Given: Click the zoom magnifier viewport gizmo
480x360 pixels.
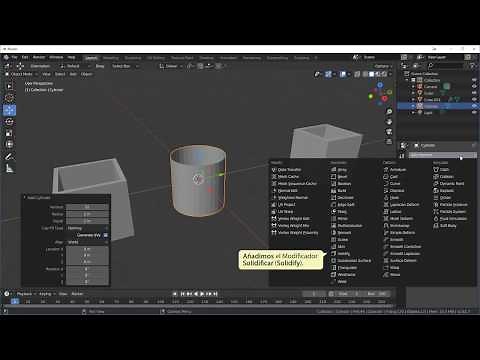Looking at the screenshot, I should click(x=389, y=111).
